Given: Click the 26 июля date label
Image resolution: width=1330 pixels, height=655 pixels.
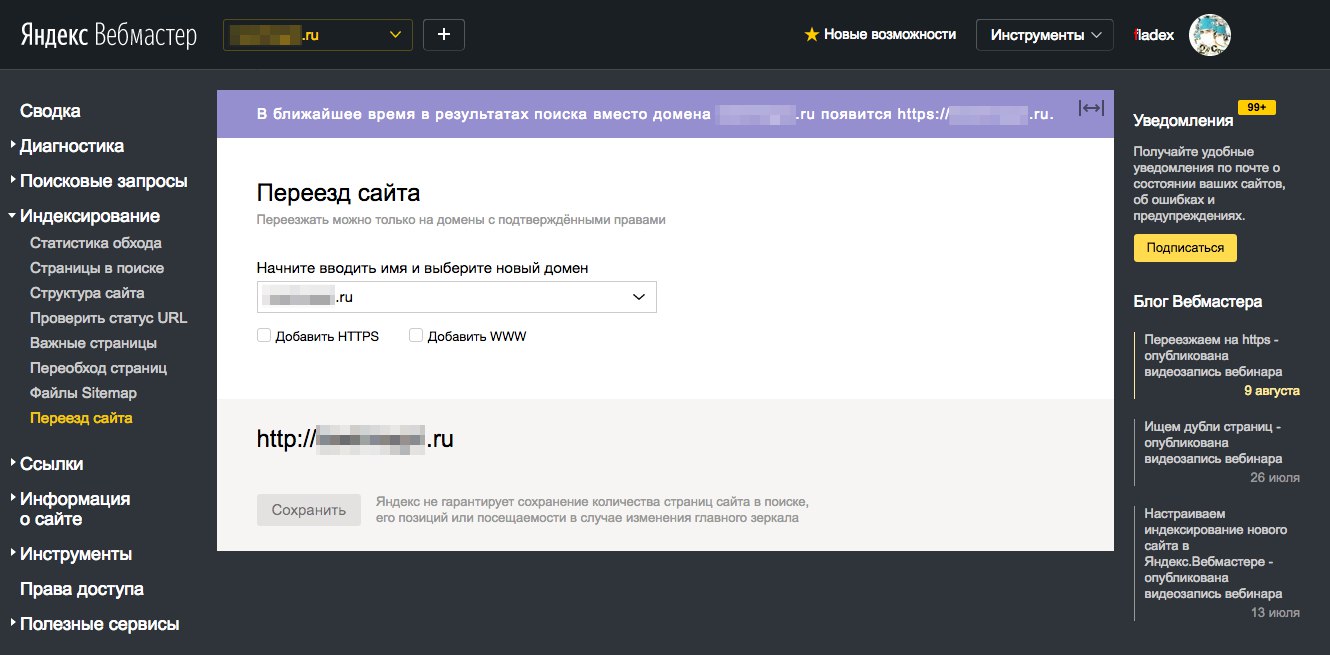Looking at the screenshot, I should (x=1275, y=478).
